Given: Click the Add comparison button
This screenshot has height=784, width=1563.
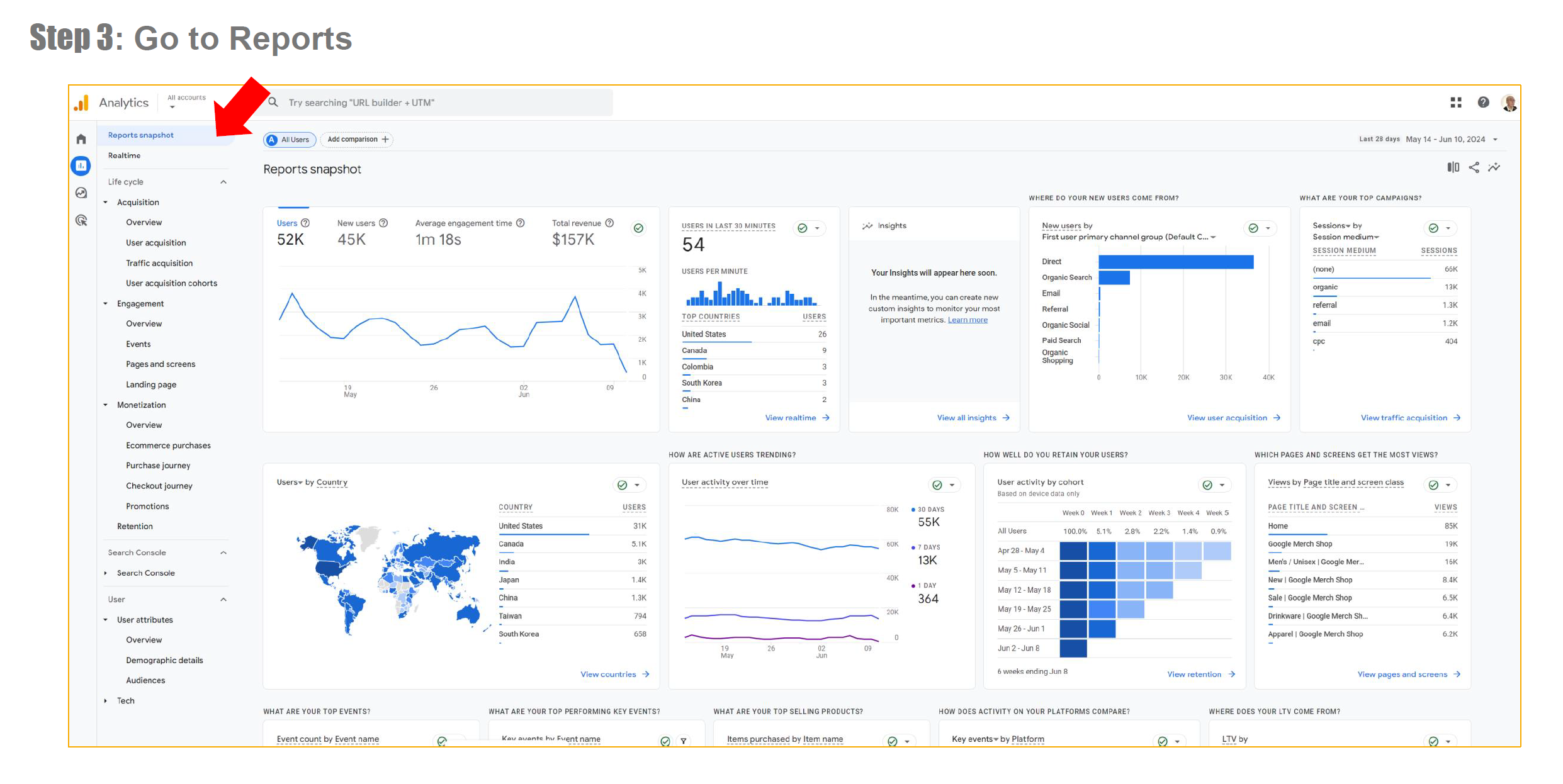Looking at the screenshot, I should click(x=357, y=140).
